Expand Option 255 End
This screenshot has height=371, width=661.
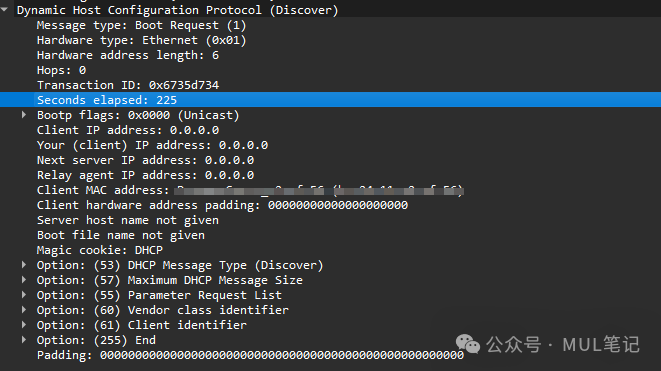point(24,340)
